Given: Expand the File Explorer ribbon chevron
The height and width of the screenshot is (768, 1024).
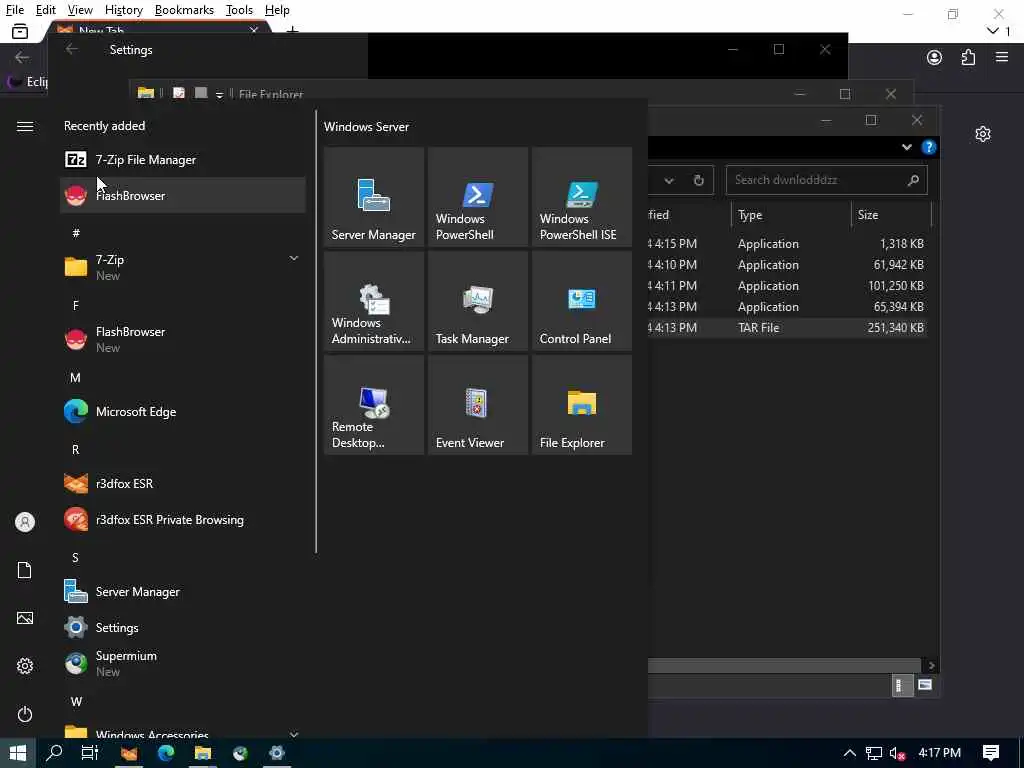Looking at the screenshot, I should (x=906, y=147).
